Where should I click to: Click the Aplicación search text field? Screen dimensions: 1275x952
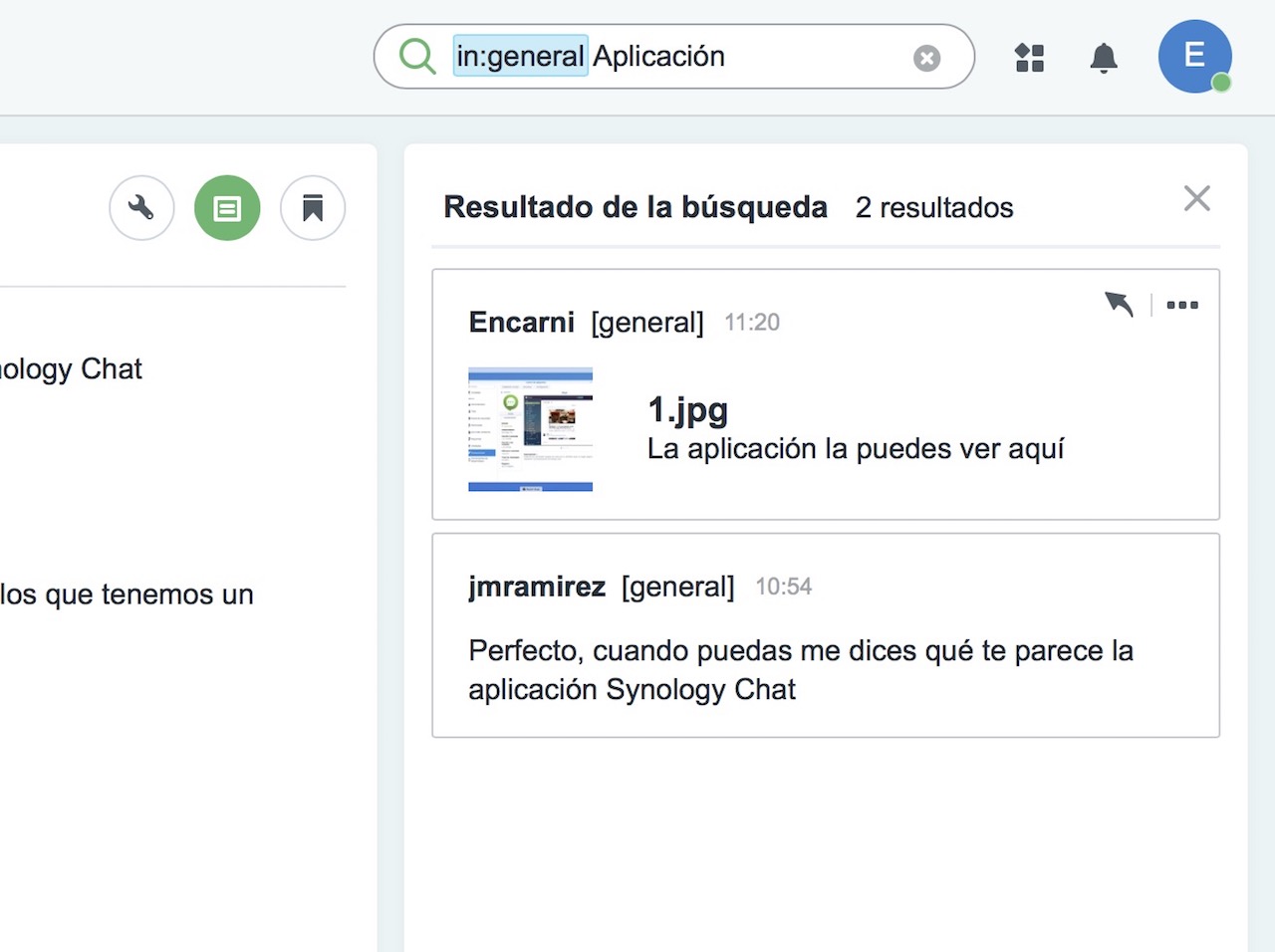pos(747,57)
